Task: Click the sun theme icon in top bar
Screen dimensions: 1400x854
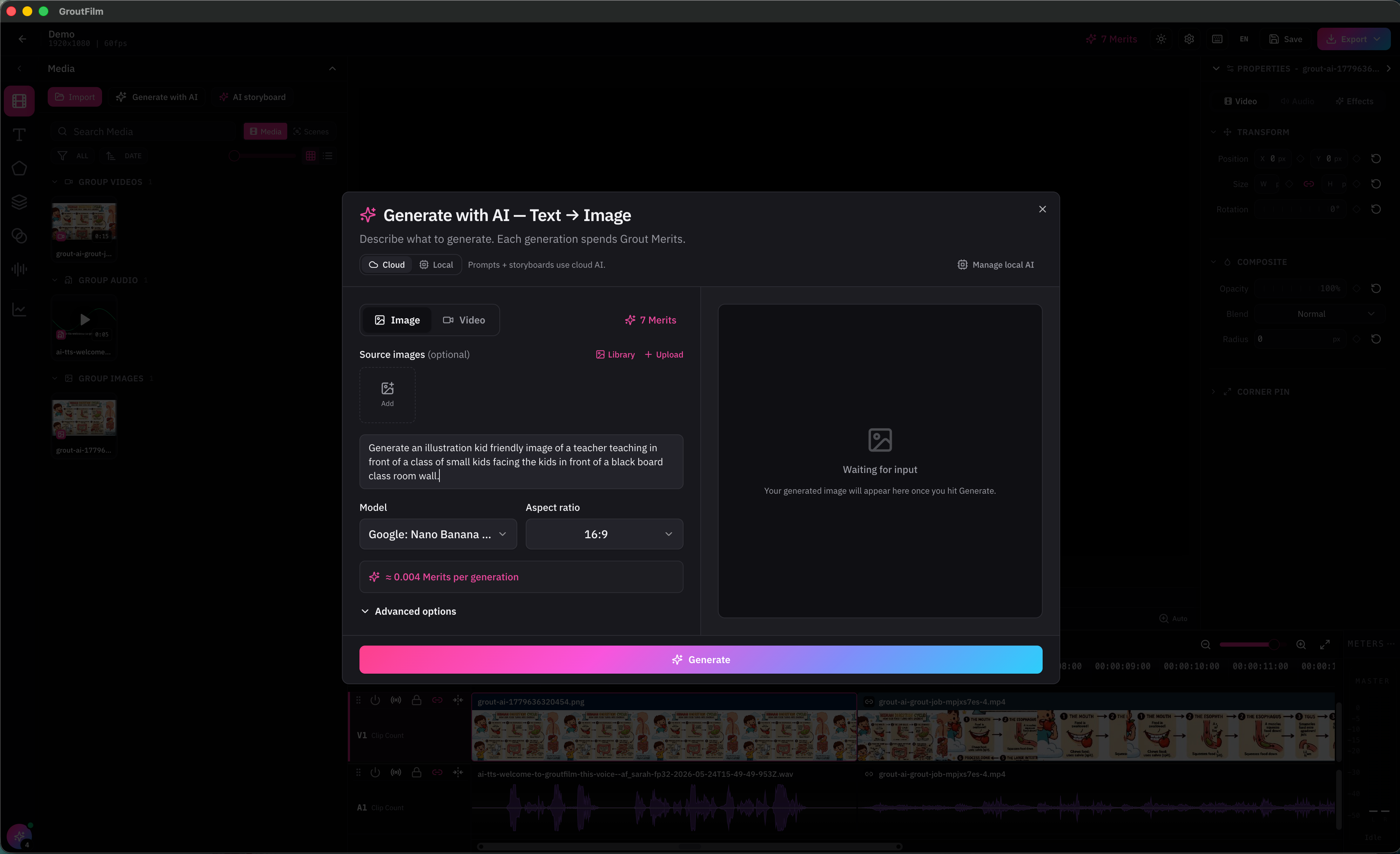Action: tap(1161, 39)
